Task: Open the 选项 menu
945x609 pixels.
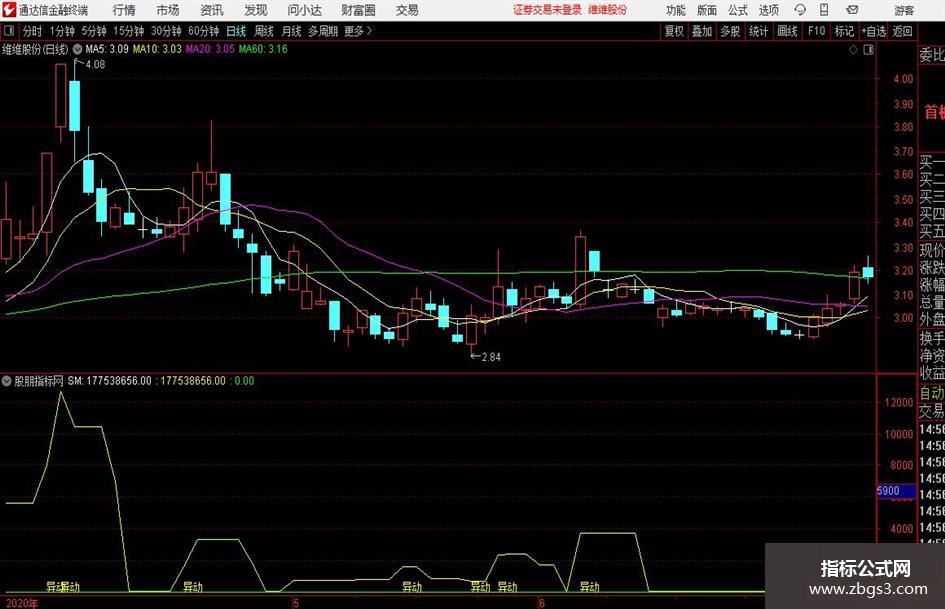Action: (x=768, y=10)
